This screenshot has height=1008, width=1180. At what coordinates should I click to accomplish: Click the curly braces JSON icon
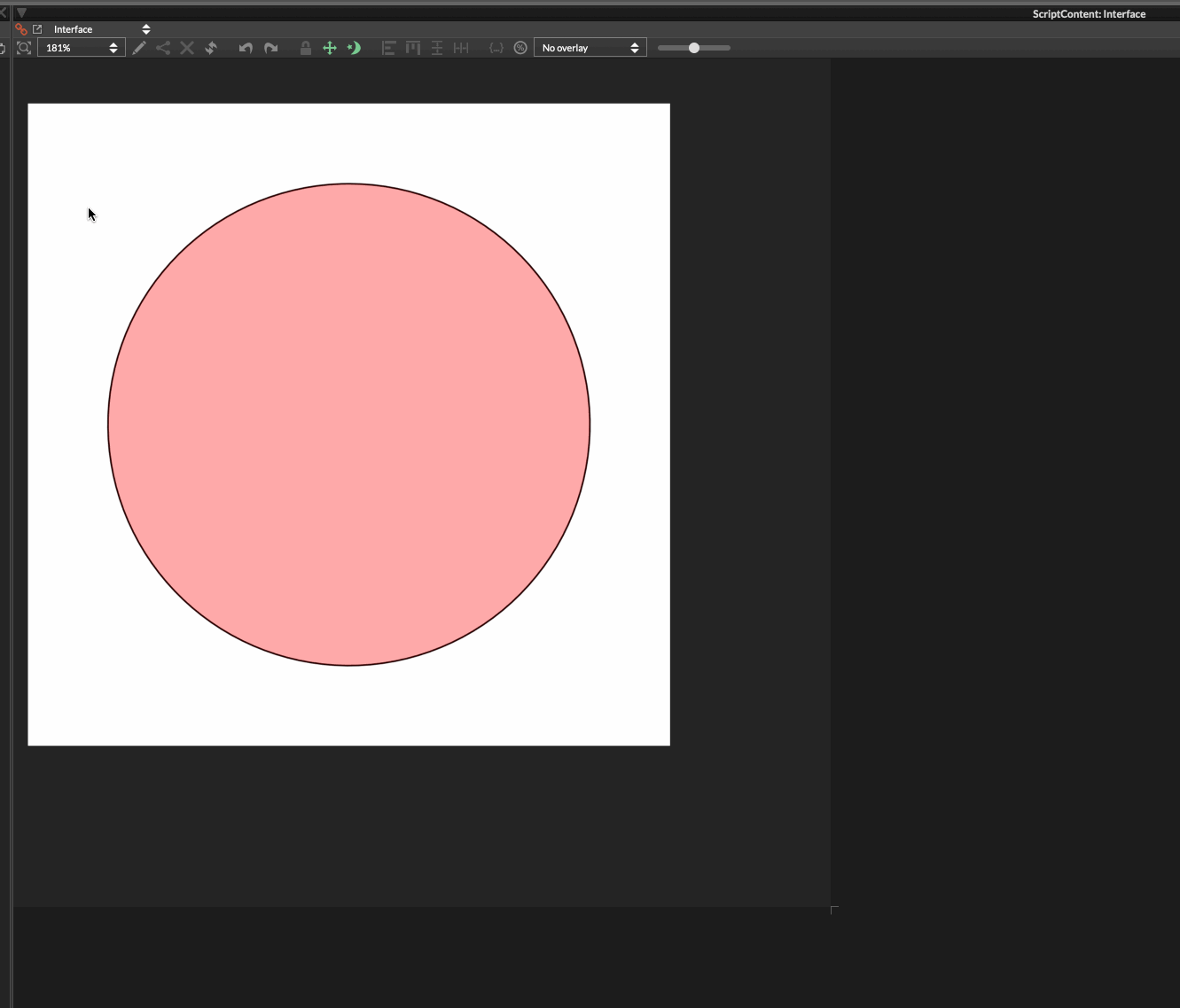click(x=496, y=48)
